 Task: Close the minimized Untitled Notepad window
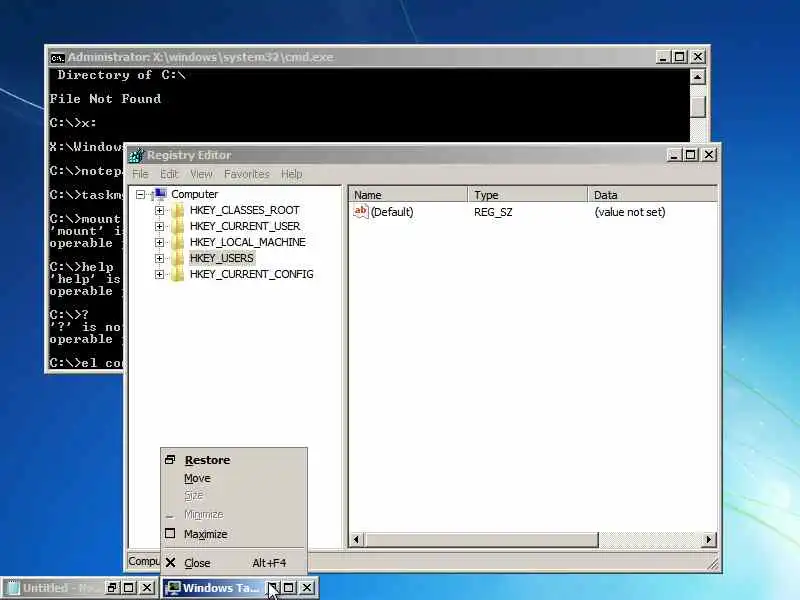tap(147, 588)
